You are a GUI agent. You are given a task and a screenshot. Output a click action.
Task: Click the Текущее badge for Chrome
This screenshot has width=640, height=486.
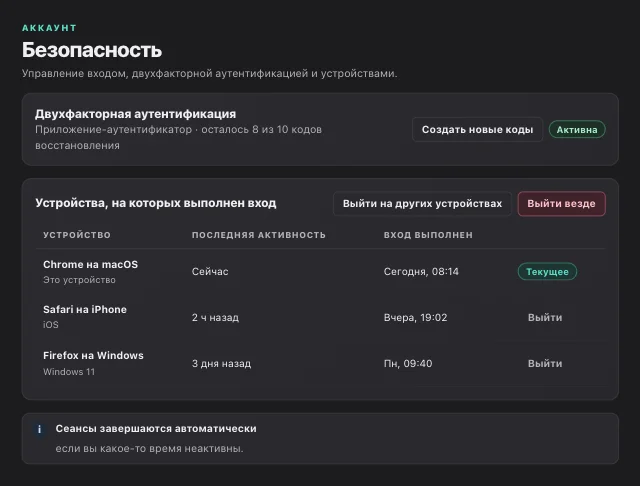tap(547, 272)
